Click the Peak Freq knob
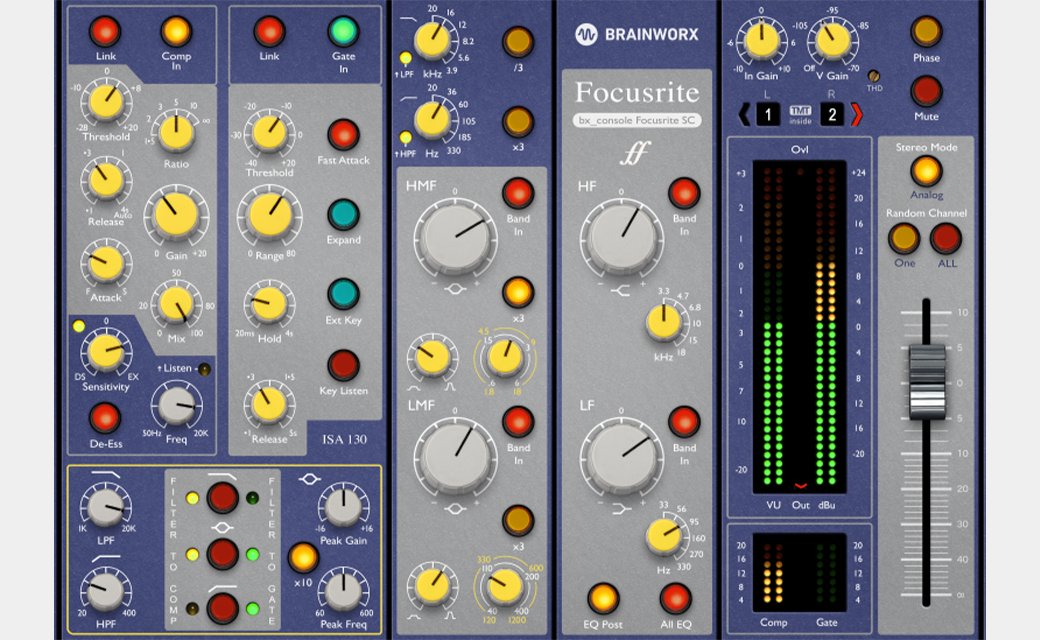1040x640 pixels. click(343, 592)
